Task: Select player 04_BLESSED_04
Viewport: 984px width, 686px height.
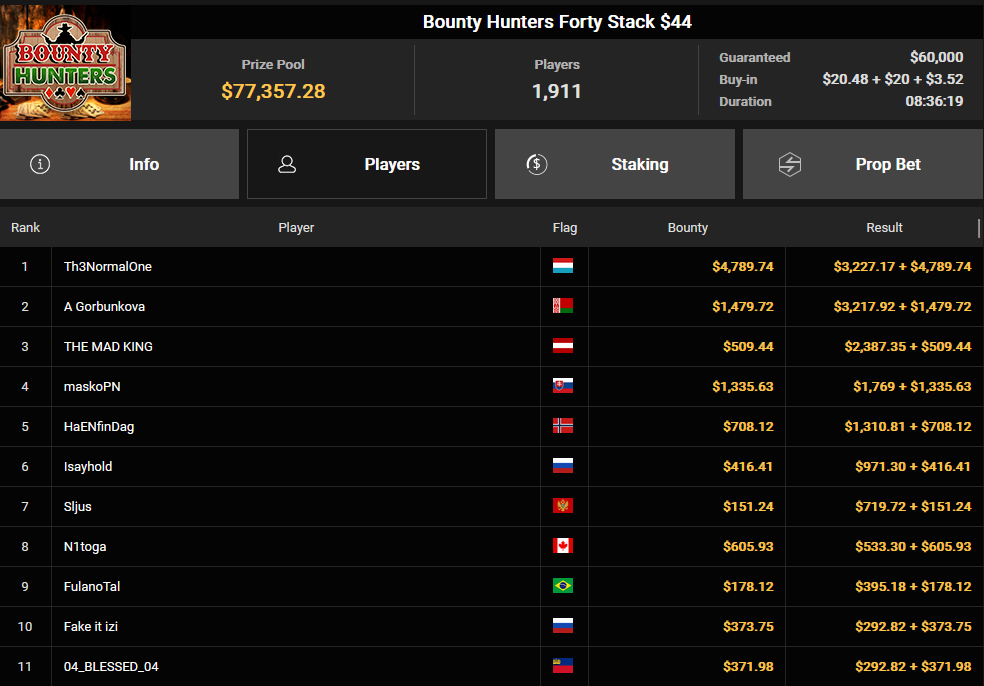Action: click(111, 667)
